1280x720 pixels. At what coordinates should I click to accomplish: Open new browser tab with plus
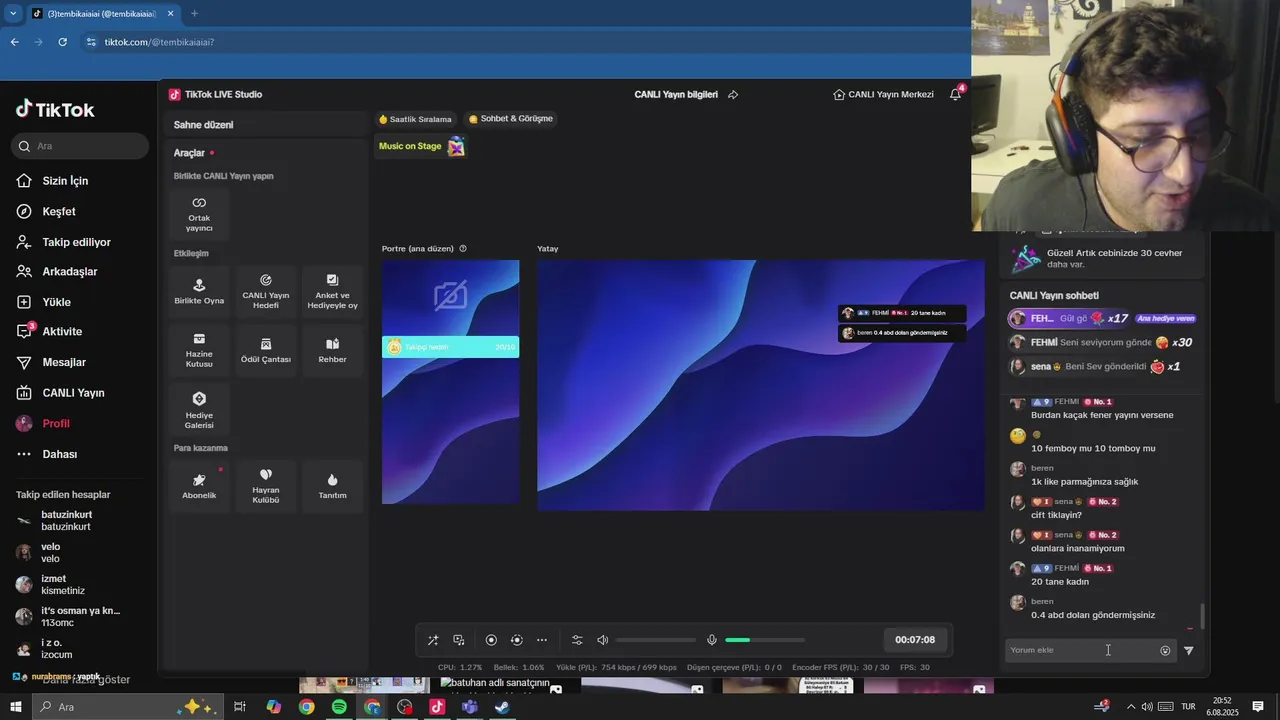(x=194, y=13)
